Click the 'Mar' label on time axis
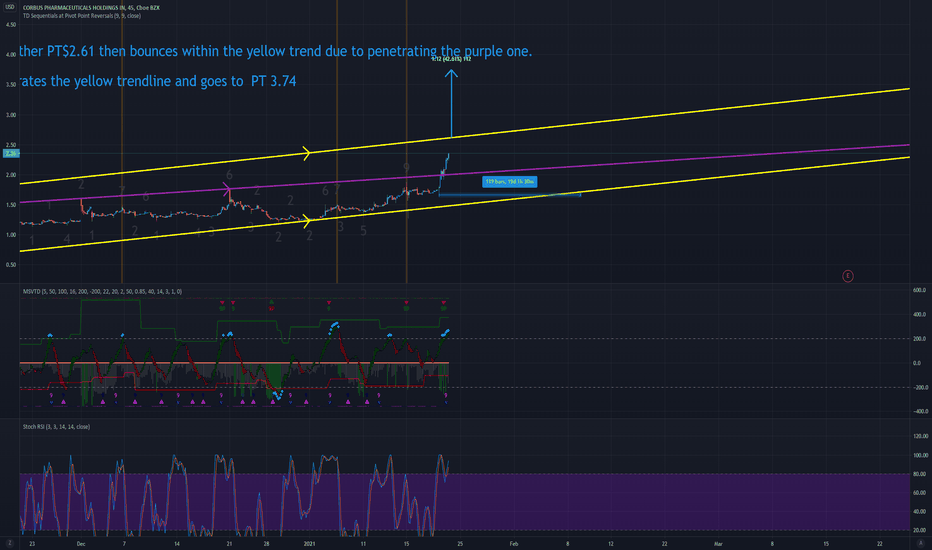Screen dimensions: 932x550 pyautogui.click(x=718, y=544)
